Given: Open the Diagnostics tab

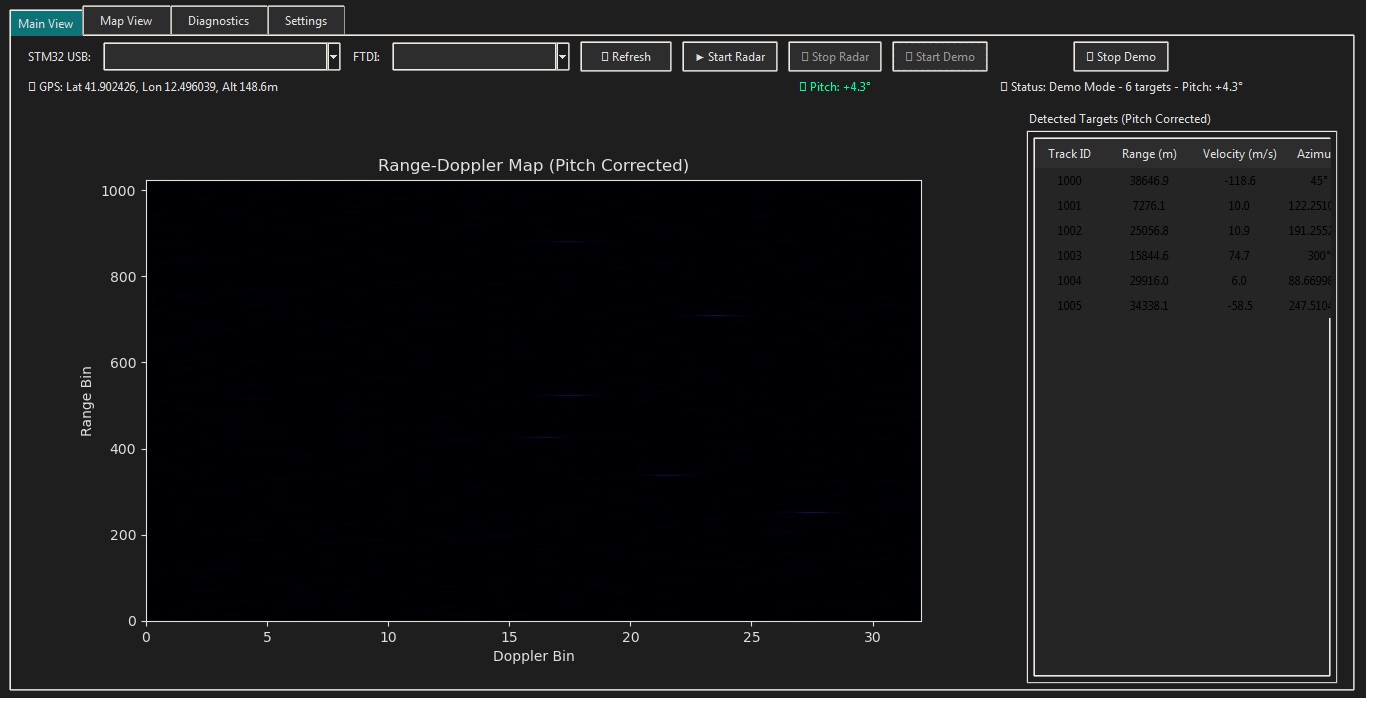Looking at the screenshot, I should click(218, 21).
